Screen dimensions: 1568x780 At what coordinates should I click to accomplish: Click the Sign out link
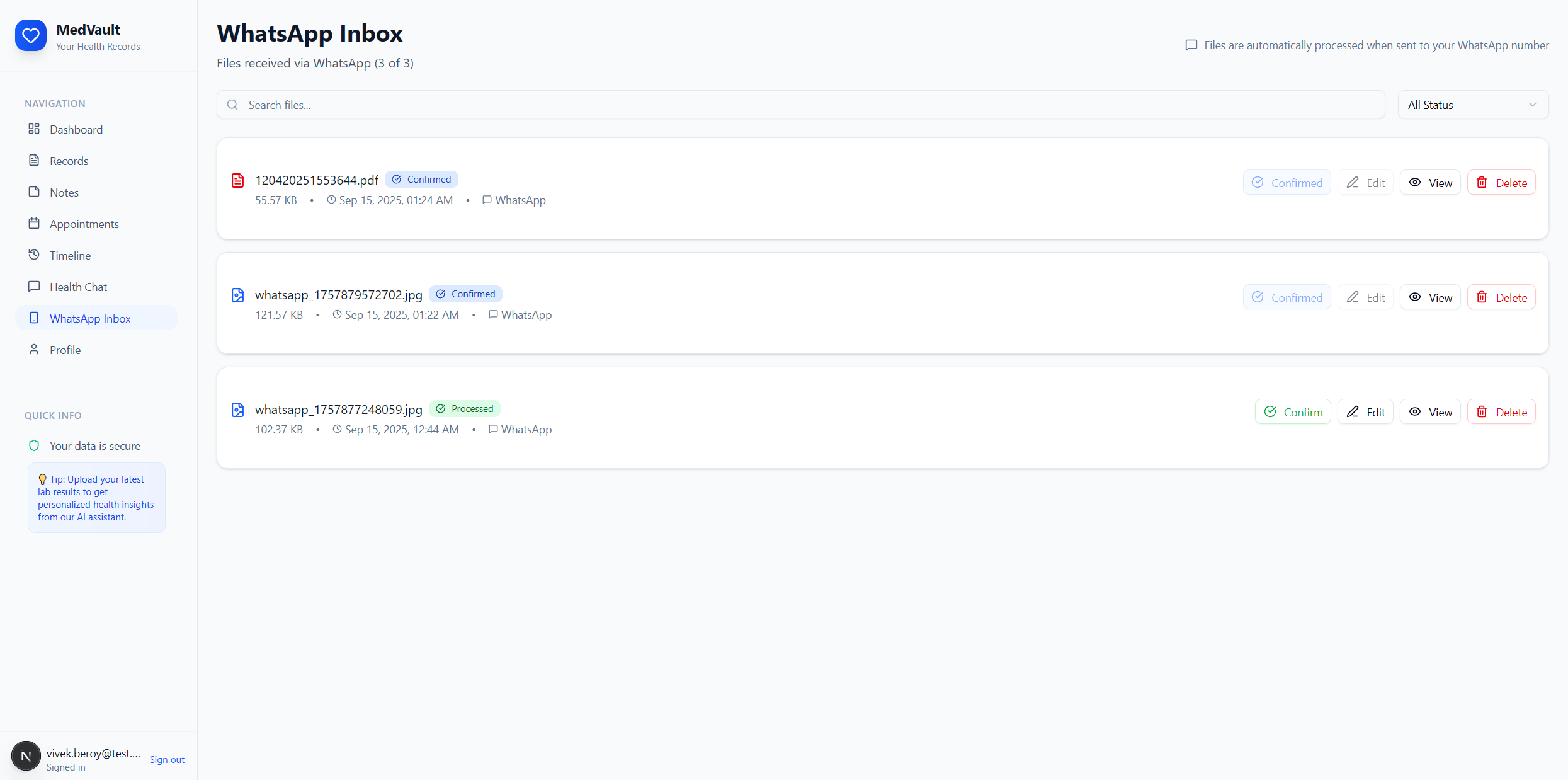[x=167, y=759]
